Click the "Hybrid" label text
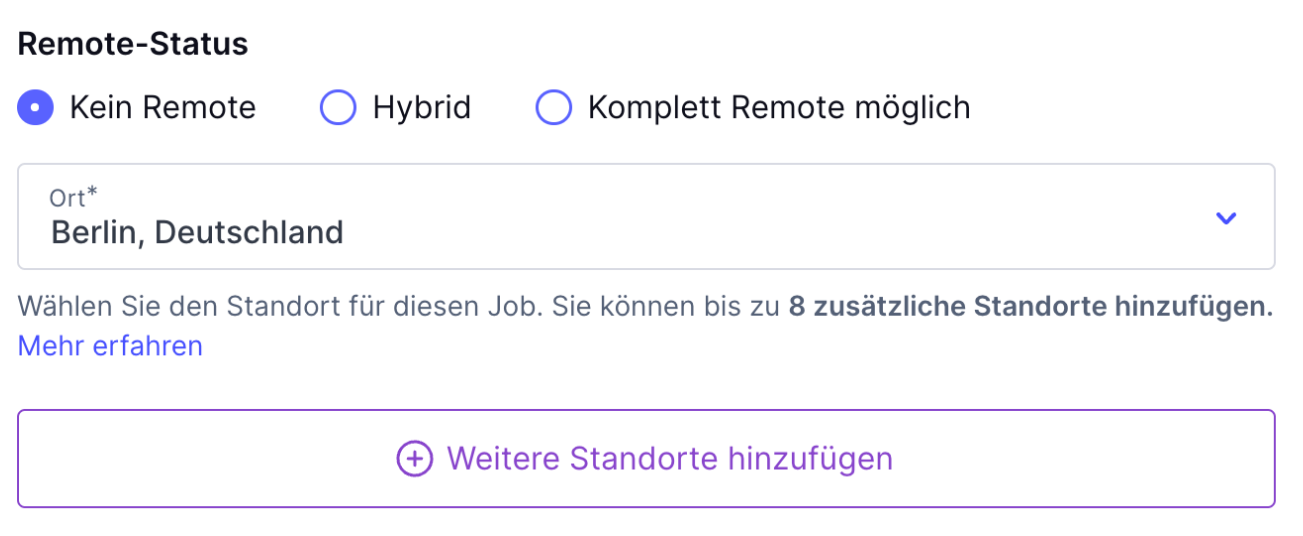Viewport: 1303px width, 536px height. point(422,107)
